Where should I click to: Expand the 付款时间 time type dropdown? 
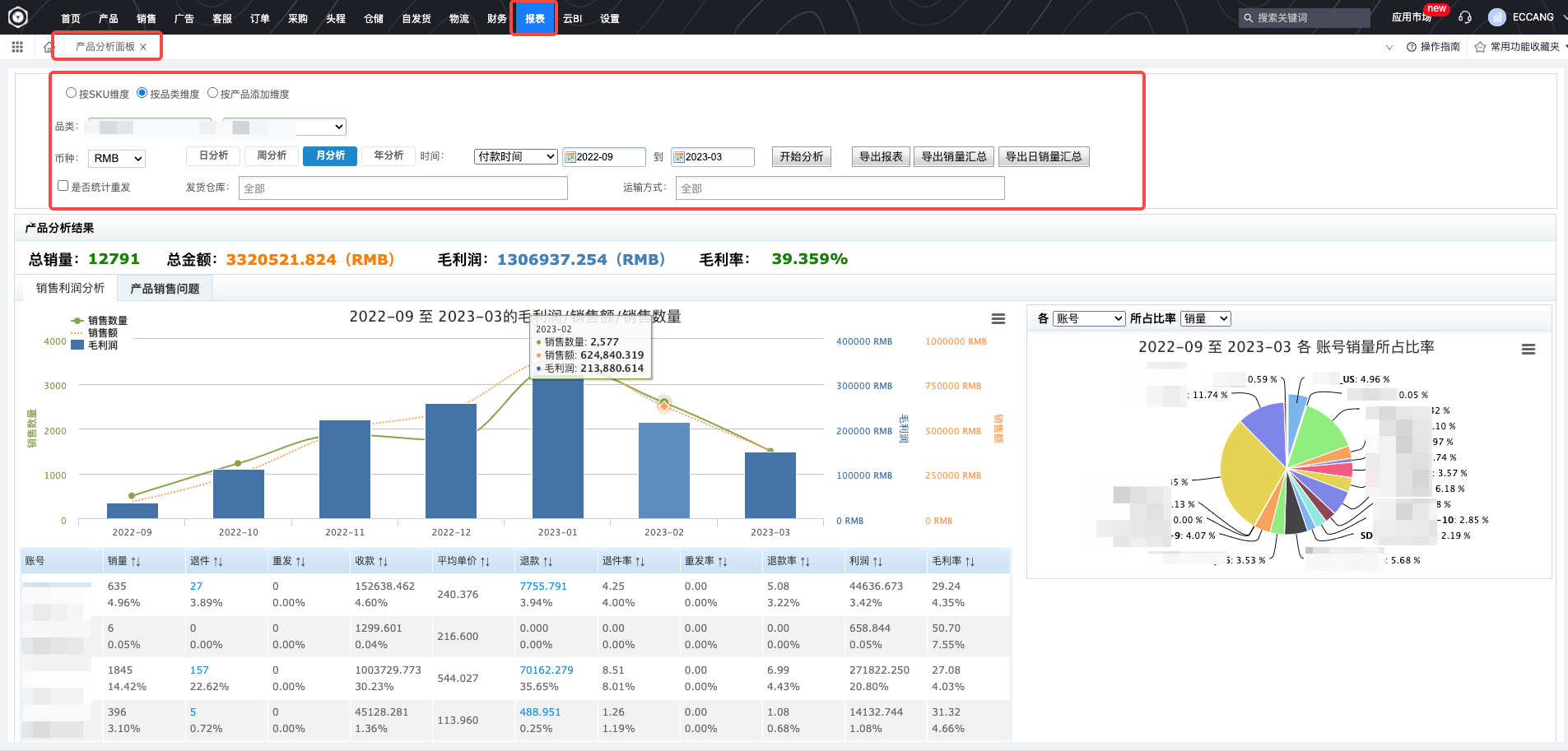click(516, 156)
